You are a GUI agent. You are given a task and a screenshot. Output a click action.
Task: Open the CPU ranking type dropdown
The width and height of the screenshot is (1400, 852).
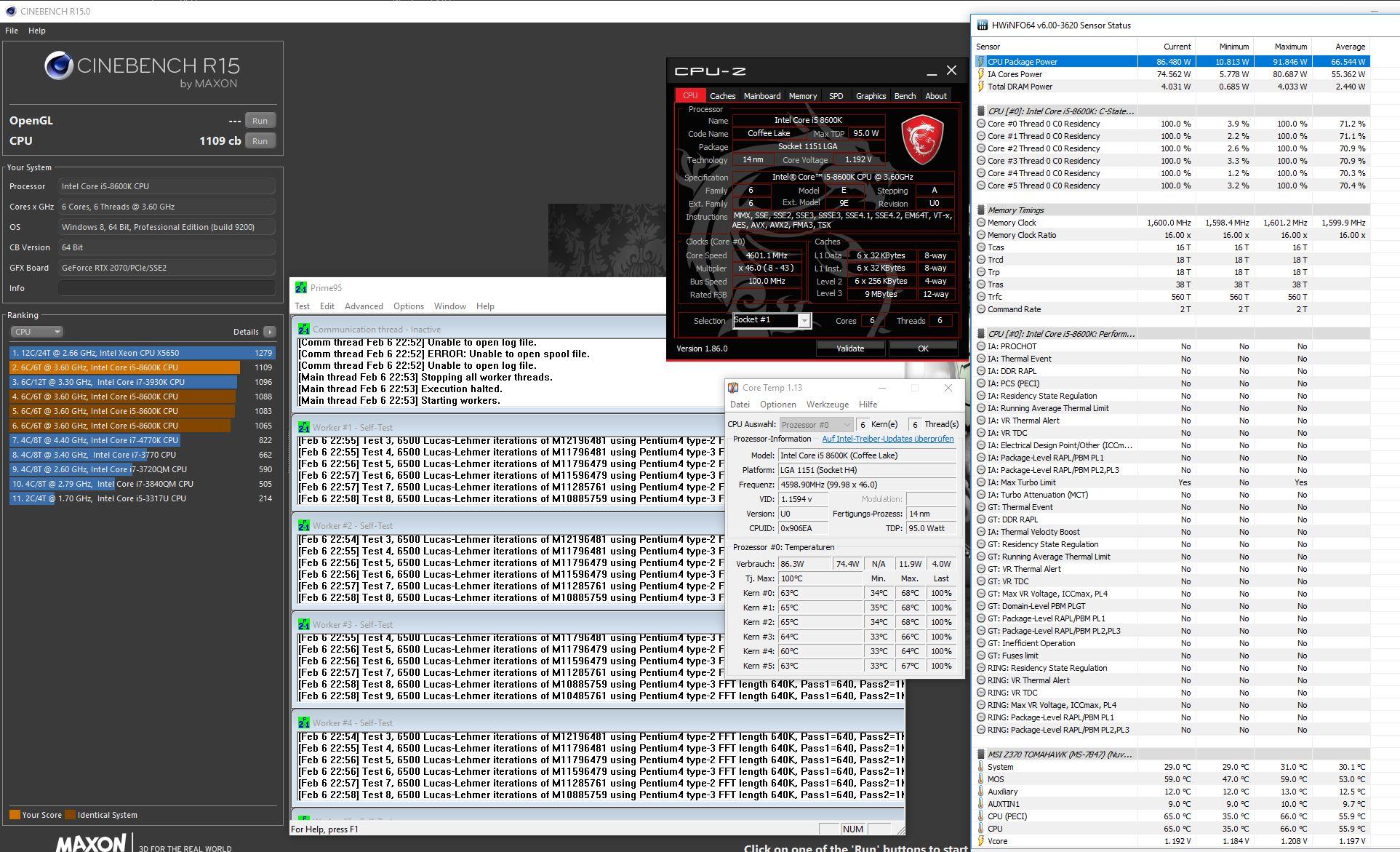pos(36,332)
